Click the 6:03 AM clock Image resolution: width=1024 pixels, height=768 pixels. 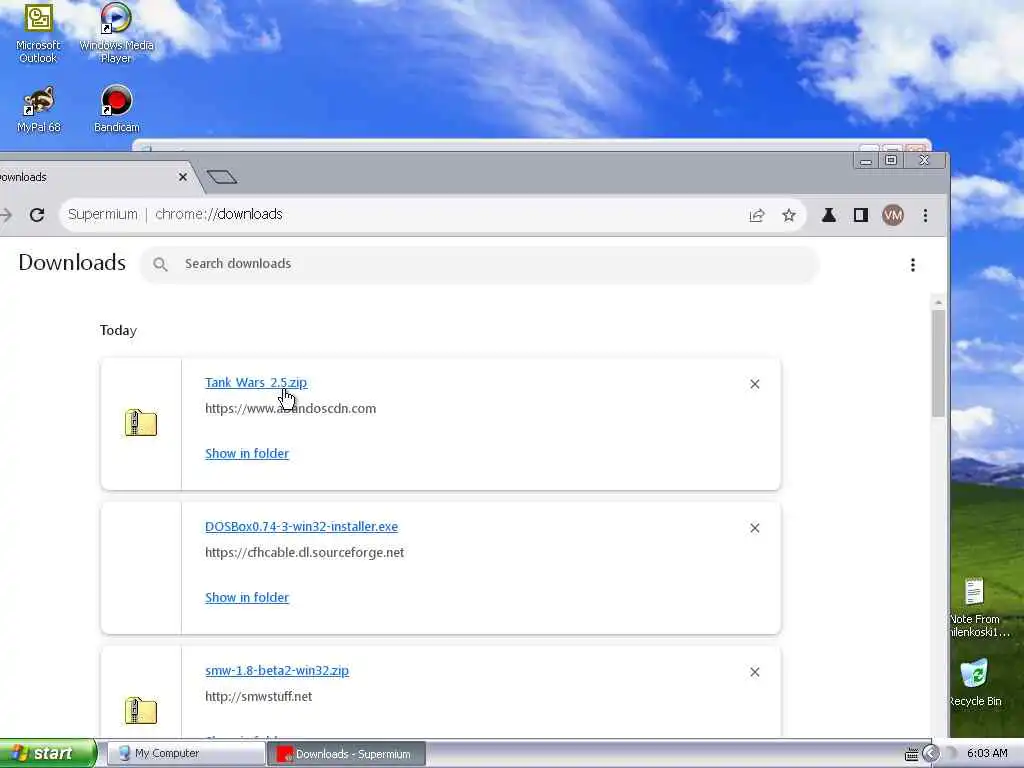tap(987, 754)
